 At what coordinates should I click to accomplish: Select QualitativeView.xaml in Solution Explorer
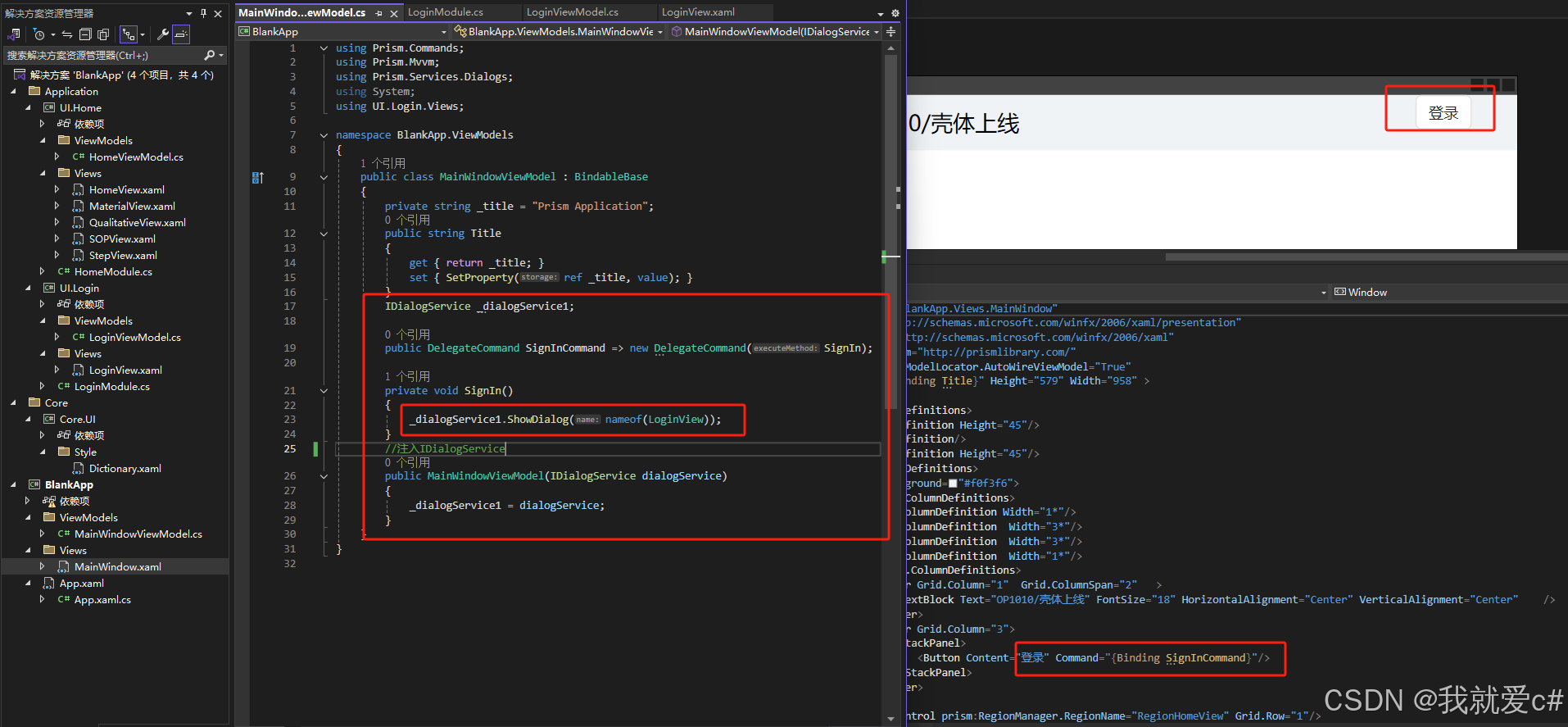(x=137, y=222)
